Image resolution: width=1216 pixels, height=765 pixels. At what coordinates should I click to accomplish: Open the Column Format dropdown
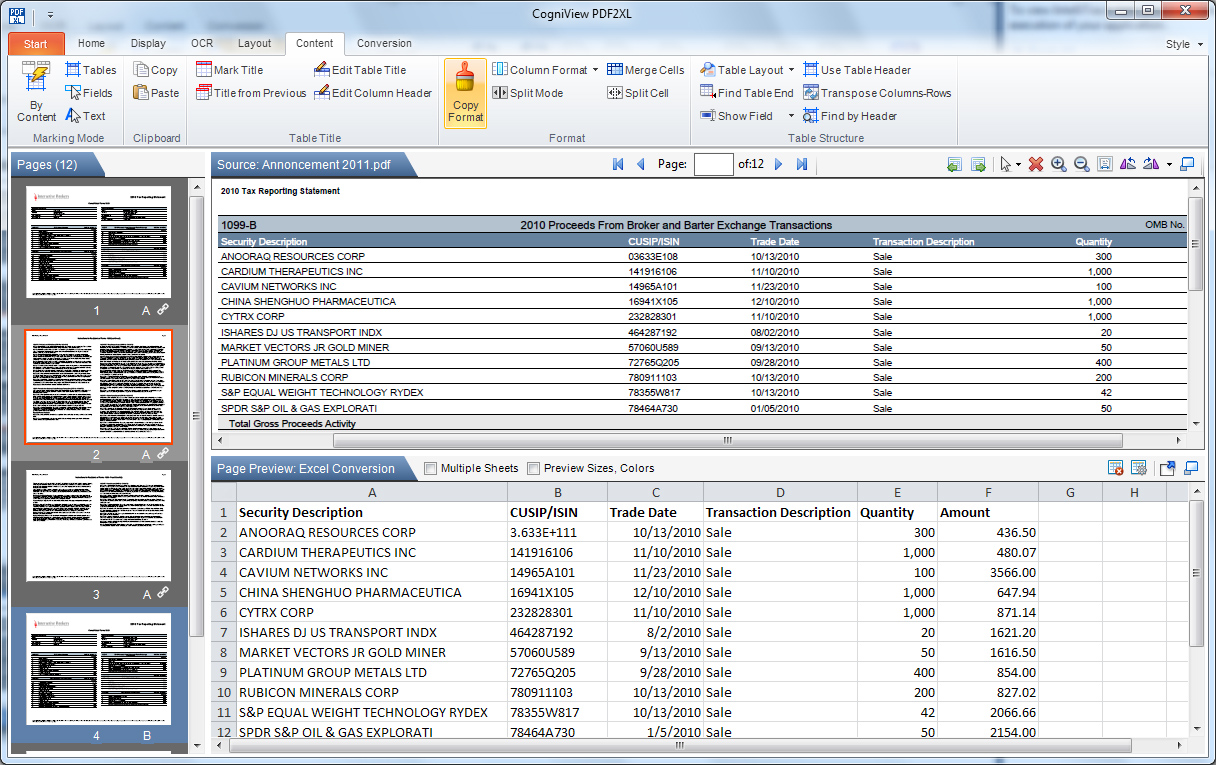(x=595, y=70)
